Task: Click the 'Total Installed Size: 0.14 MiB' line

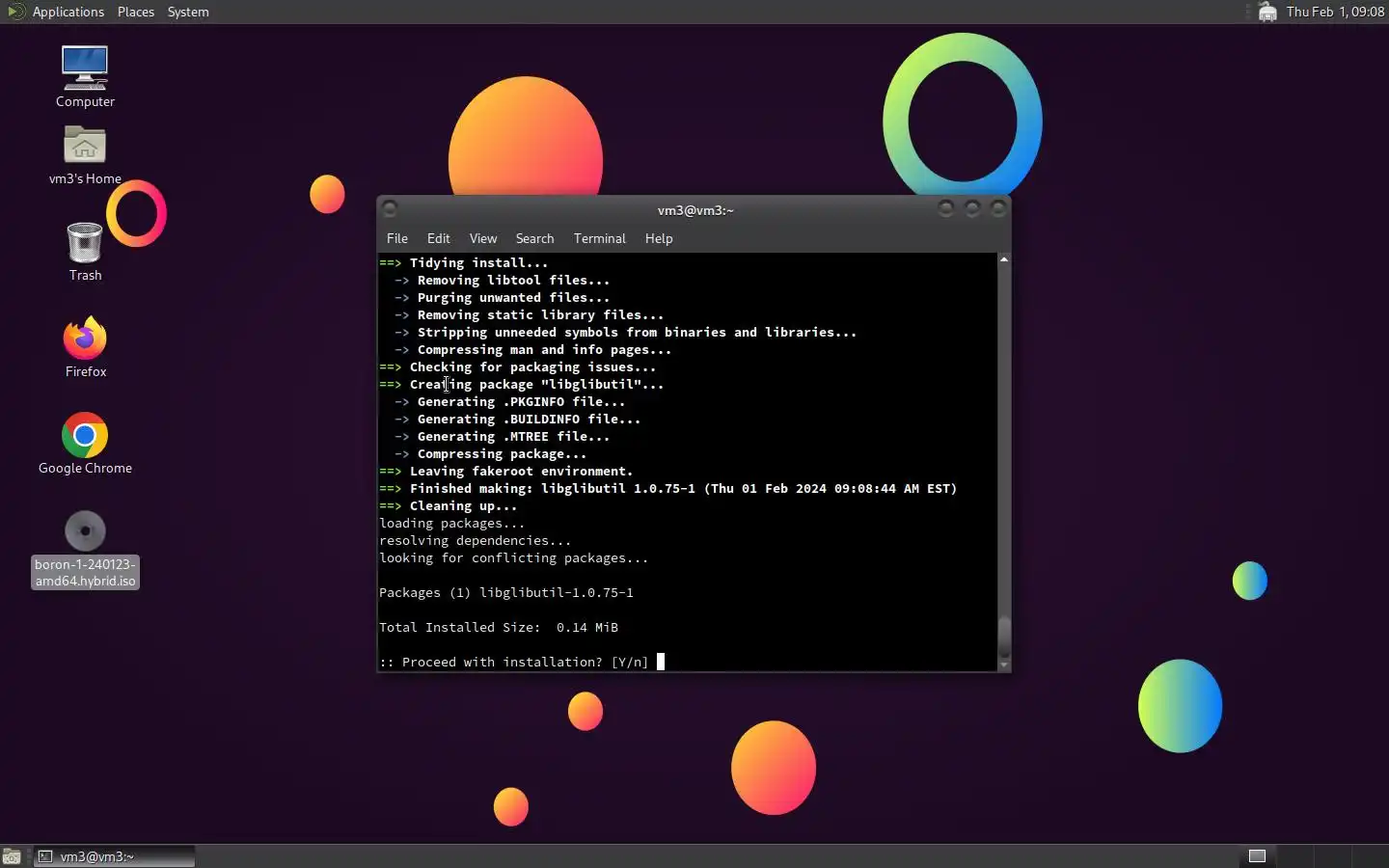Action: (499, 627)
